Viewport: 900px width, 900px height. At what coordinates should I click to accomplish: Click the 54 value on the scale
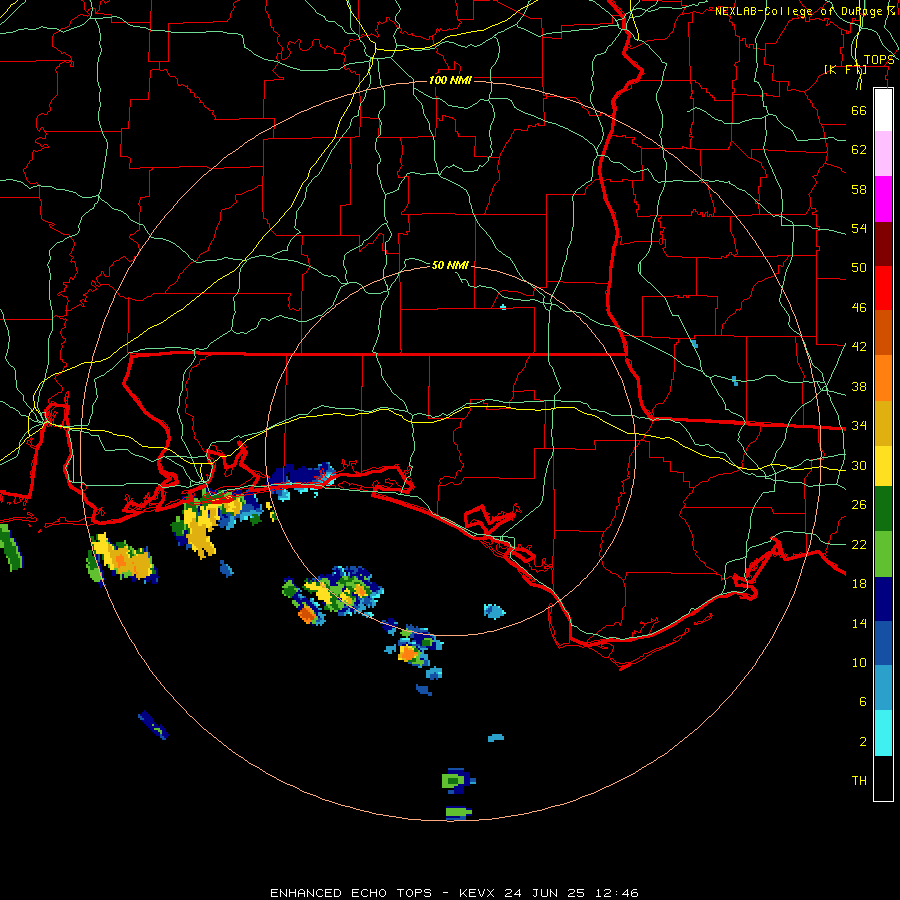[x=859, y=228]
